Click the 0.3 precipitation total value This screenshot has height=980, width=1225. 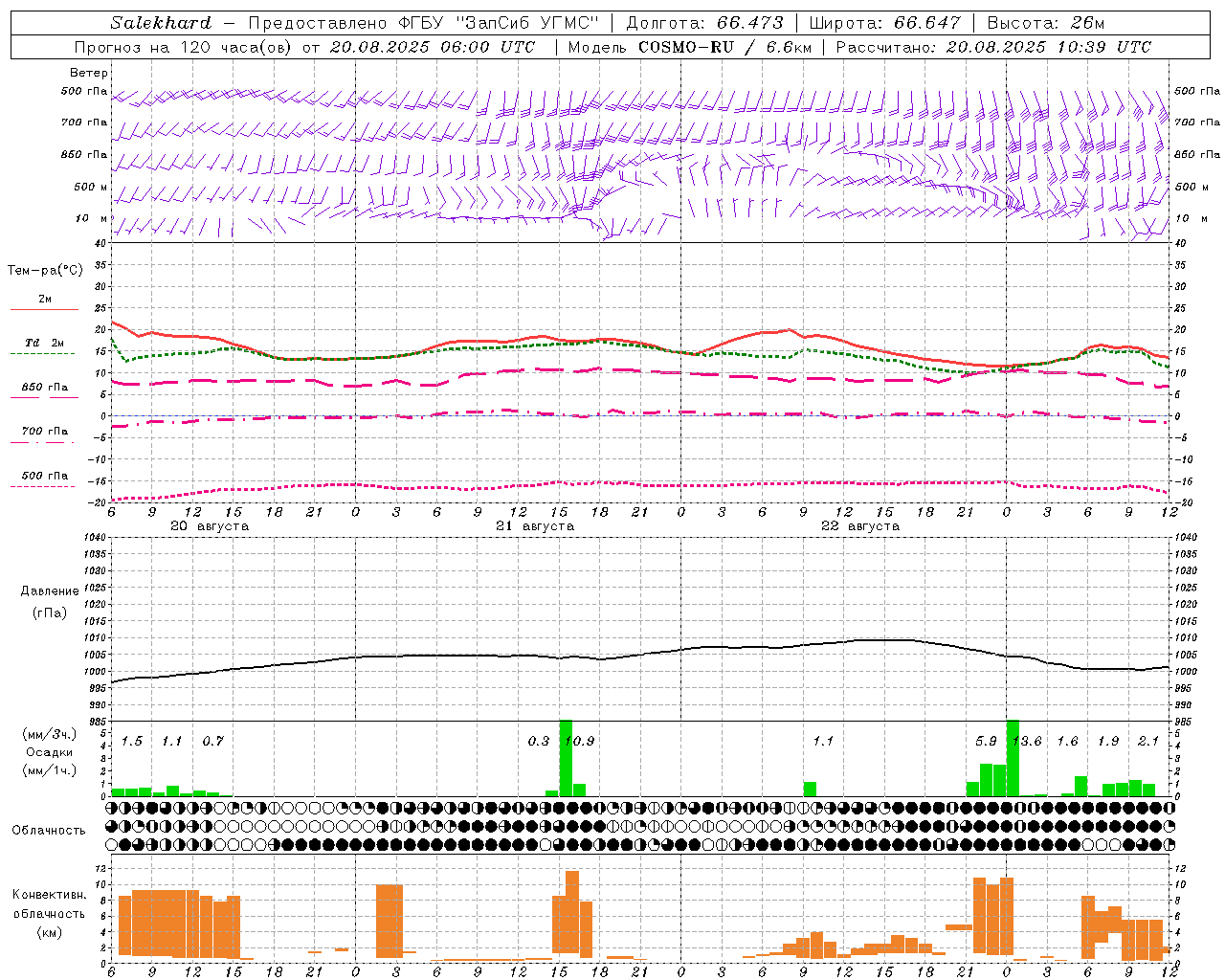(539, 742)
